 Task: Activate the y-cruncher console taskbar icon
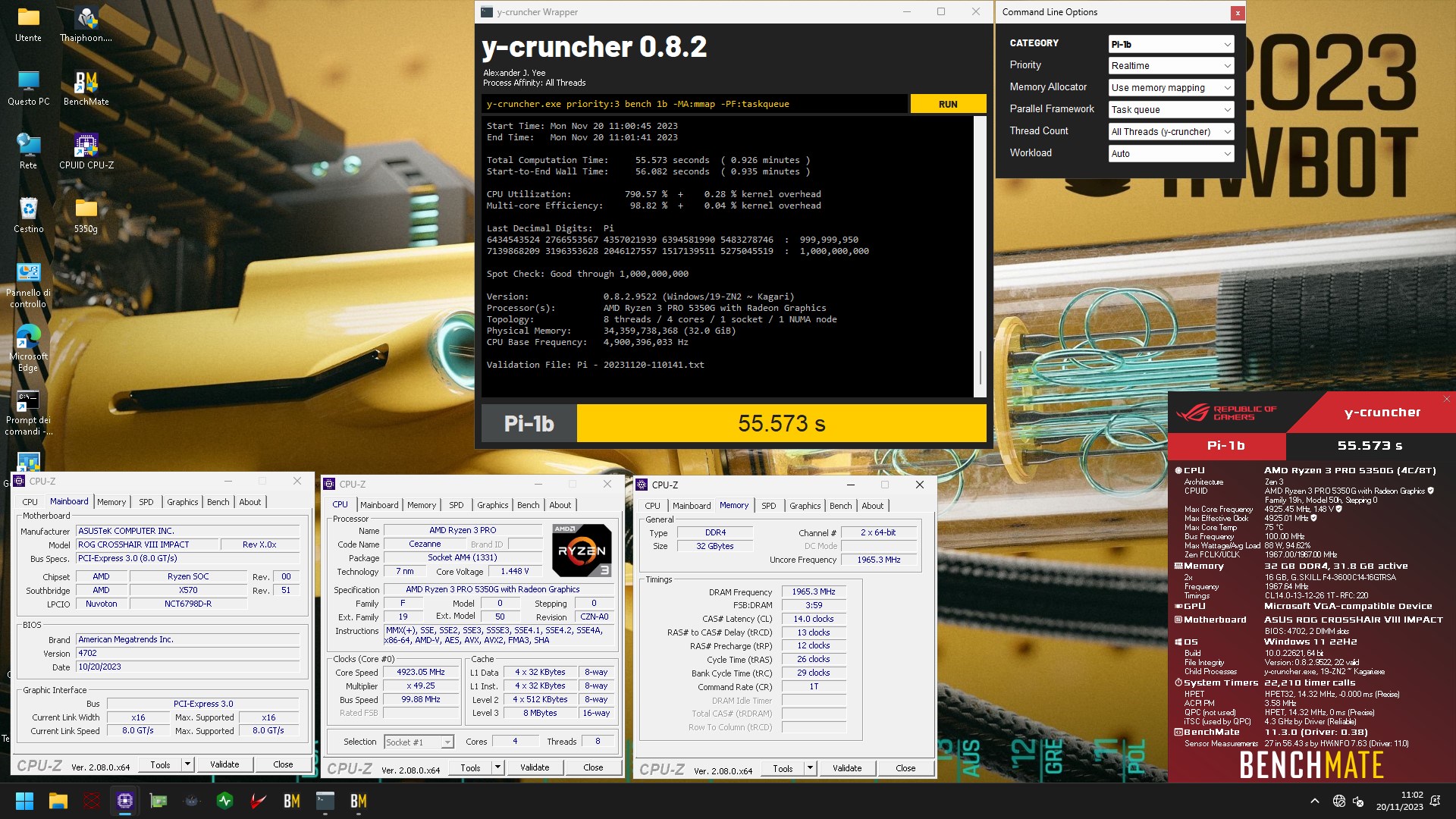(325, 801)
